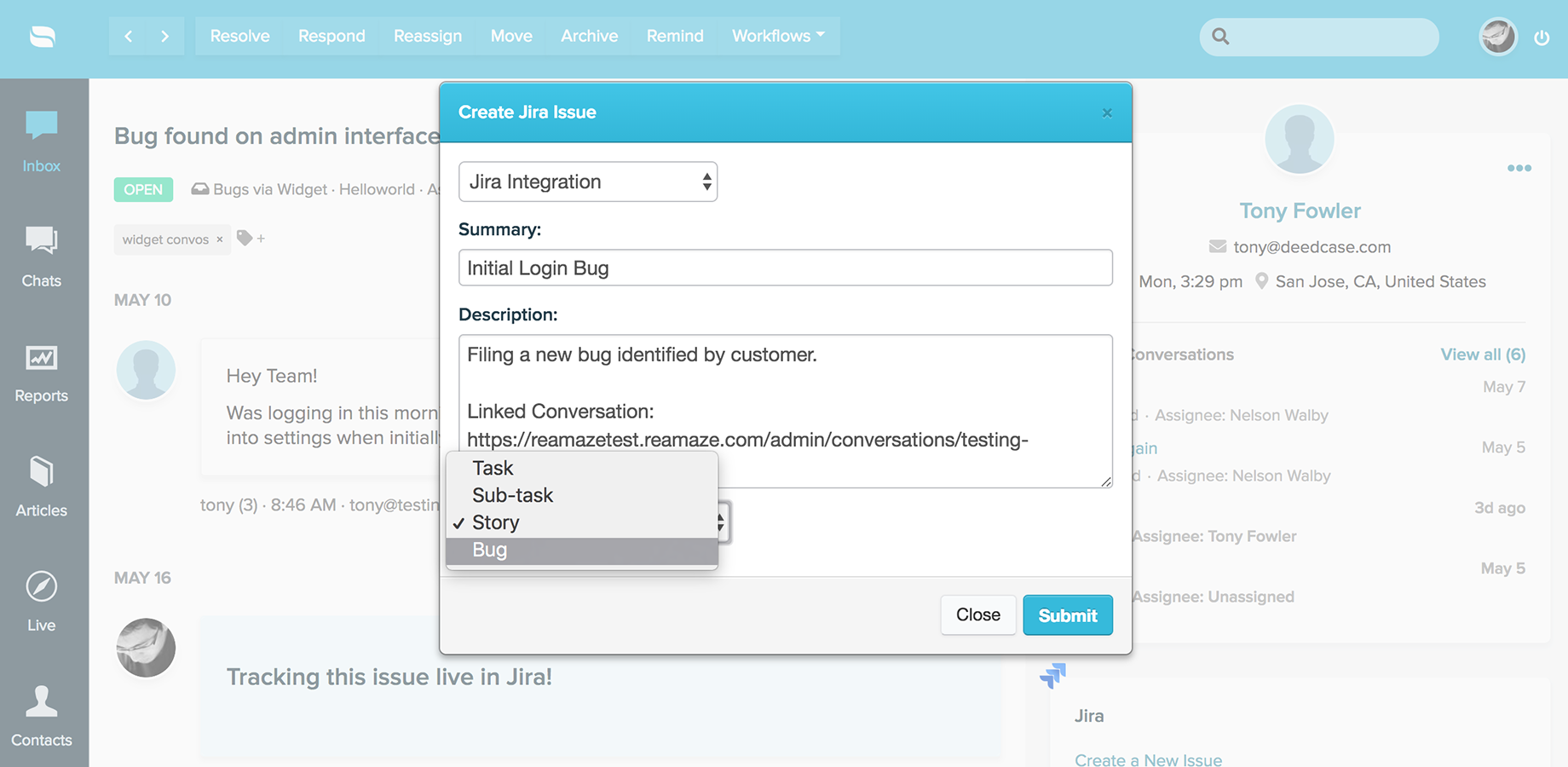Viewport: 1568px width, 767px height.
Task: Select Task in issue type list
Action: (582, 468)
